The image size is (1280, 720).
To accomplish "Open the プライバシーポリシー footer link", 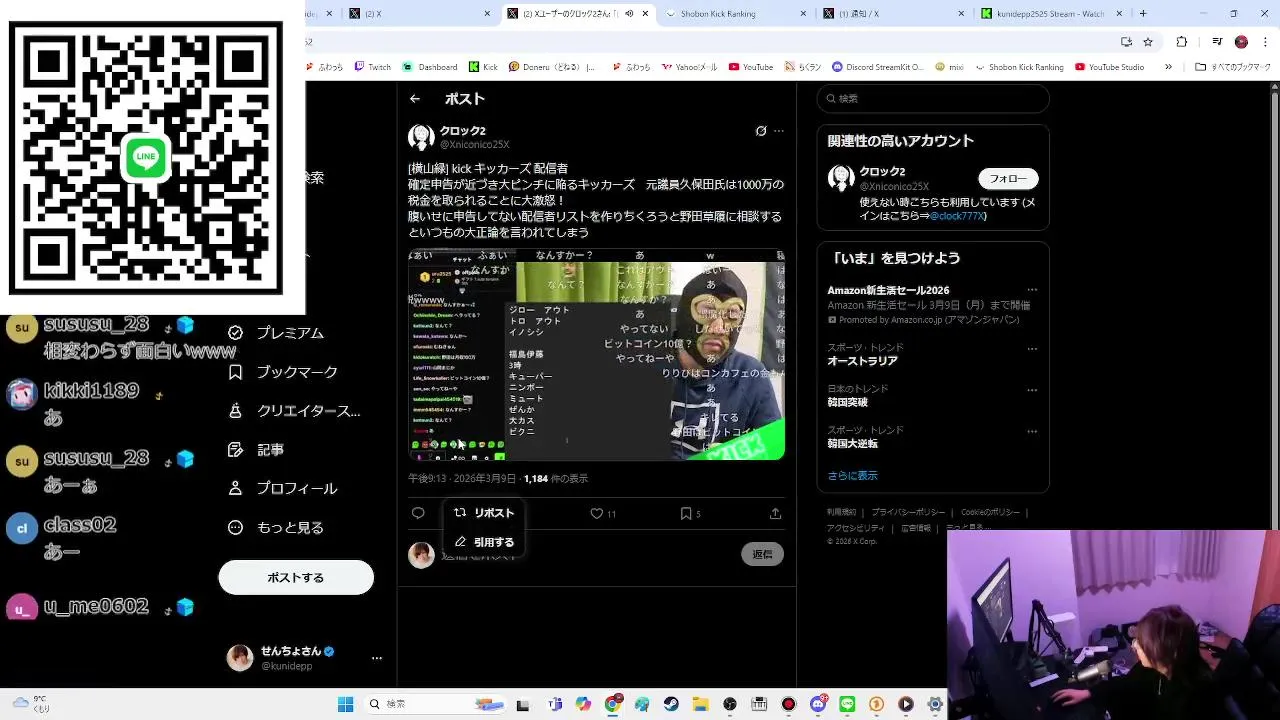I will coord(908,512).
